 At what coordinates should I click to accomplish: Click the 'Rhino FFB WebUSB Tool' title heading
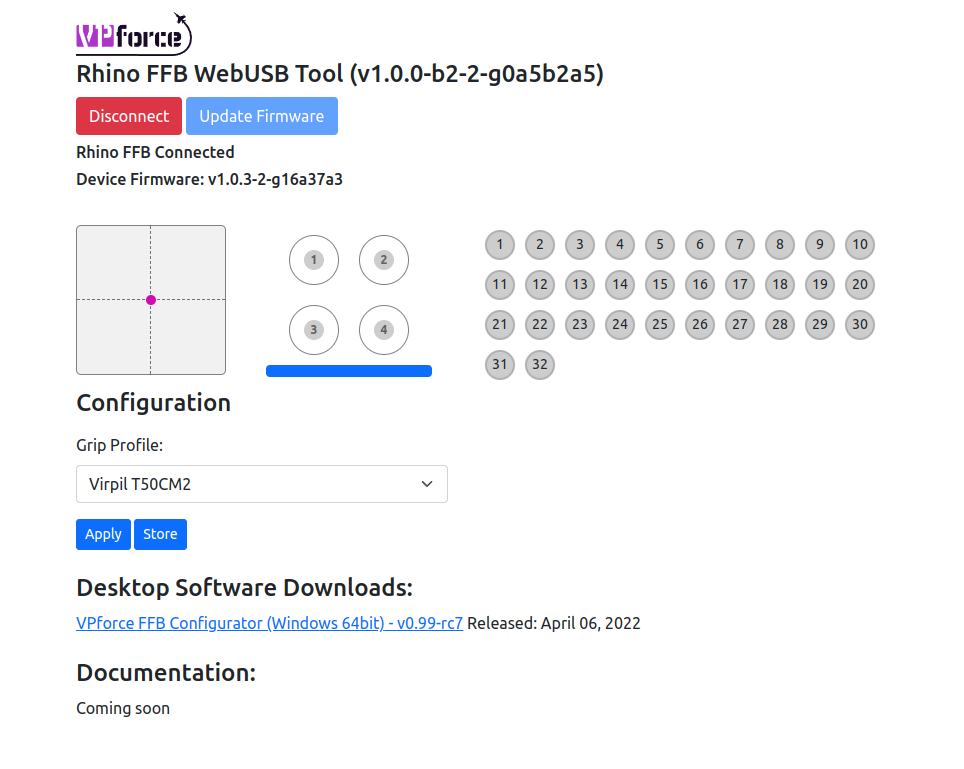tap(340, 74)
